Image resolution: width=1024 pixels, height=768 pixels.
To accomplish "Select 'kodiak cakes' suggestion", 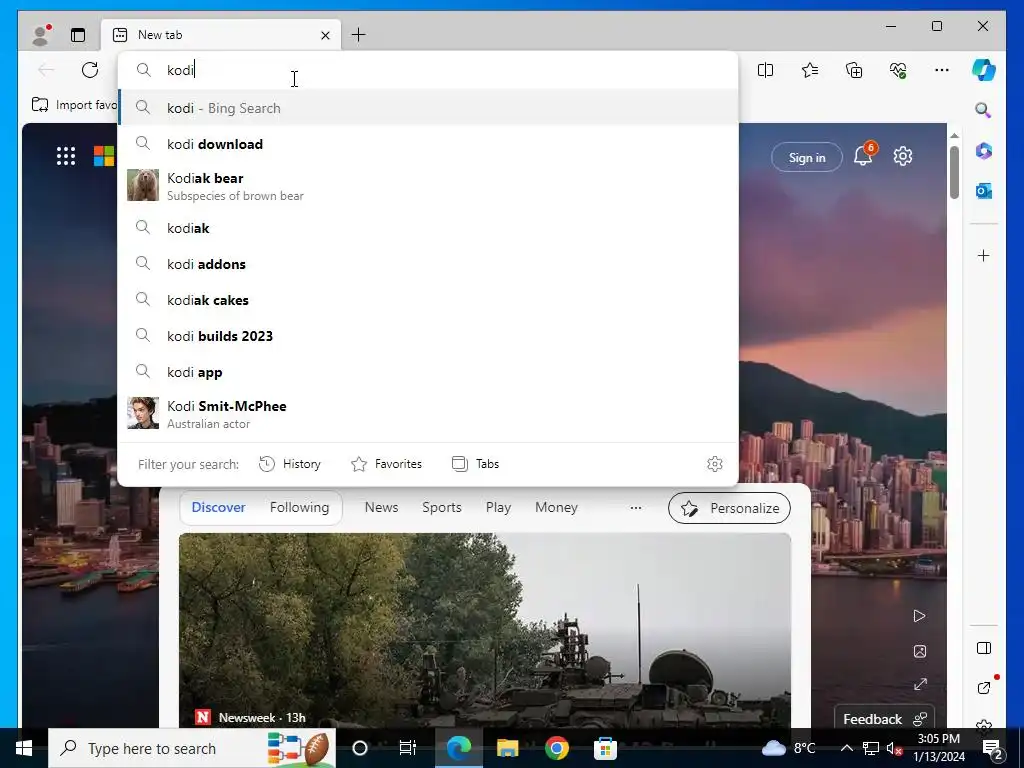I will coord(428,300).
